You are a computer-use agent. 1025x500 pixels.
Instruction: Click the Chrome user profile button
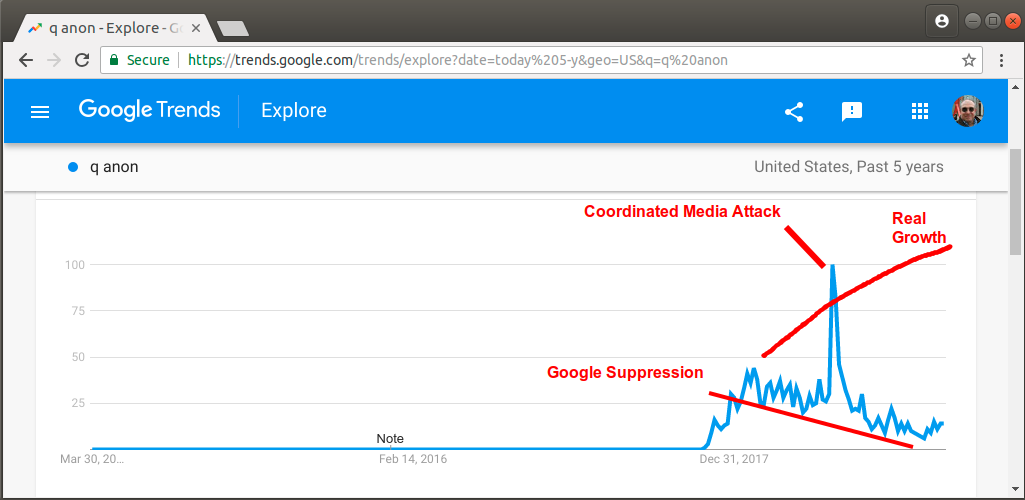[x=942, y=22]
